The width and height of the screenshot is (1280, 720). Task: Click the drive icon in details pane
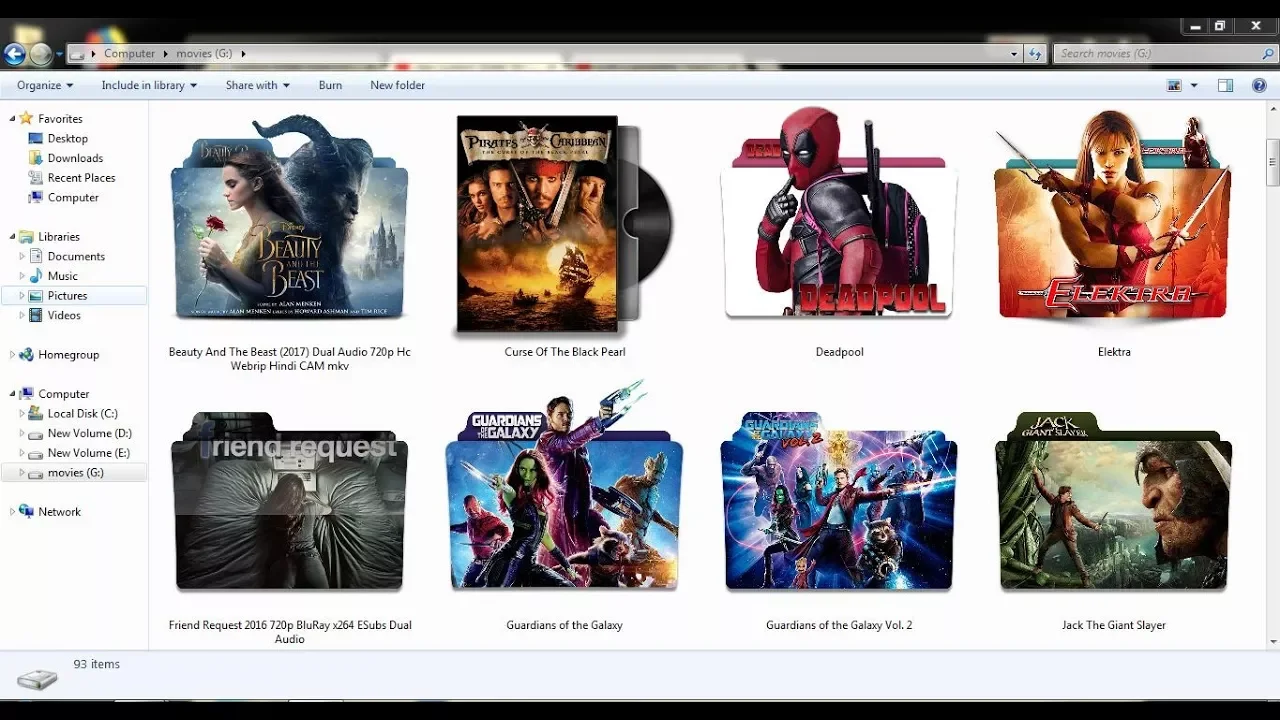coord(37,680)
